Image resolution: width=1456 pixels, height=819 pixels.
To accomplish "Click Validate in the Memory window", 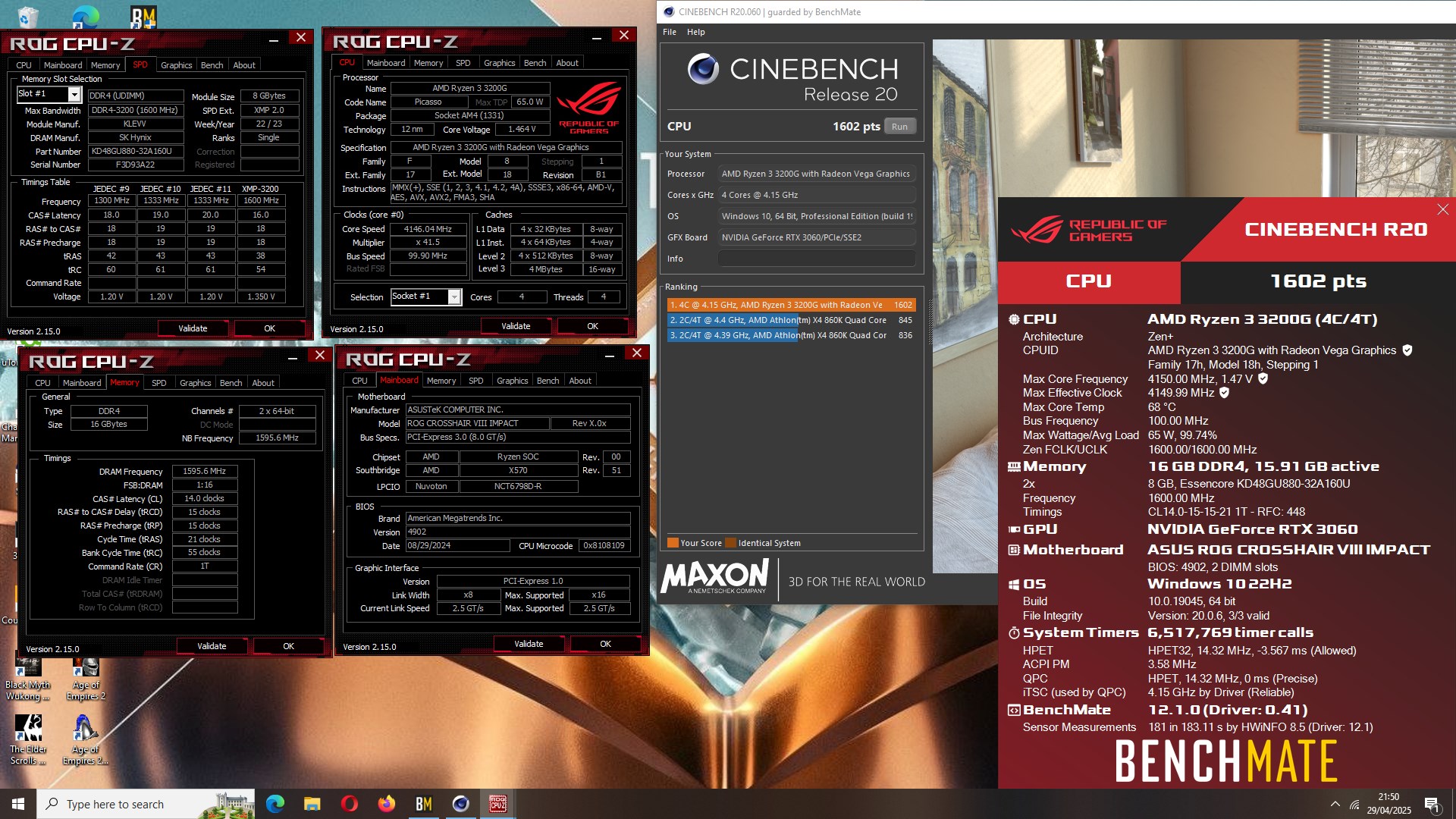I will (x=212, y=646).
